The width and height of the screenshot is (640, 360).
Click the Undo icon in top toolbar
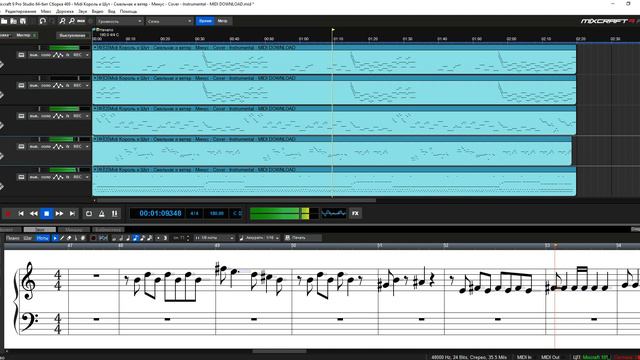(x=42, y=21)
